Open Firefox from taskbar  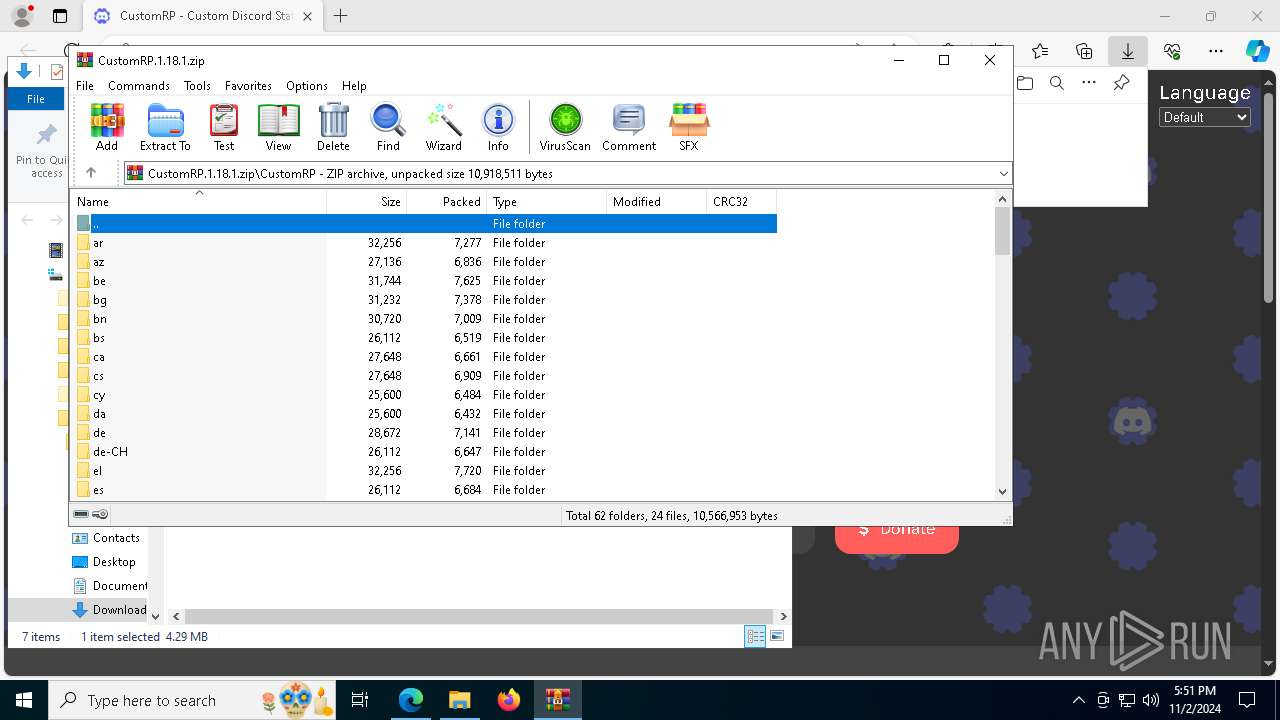(508, 700)
